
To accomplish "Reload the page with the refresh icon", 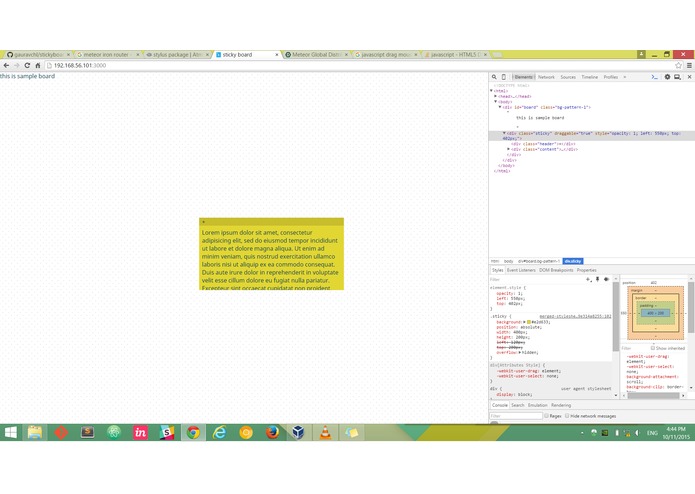I will [x=27, y=66].
